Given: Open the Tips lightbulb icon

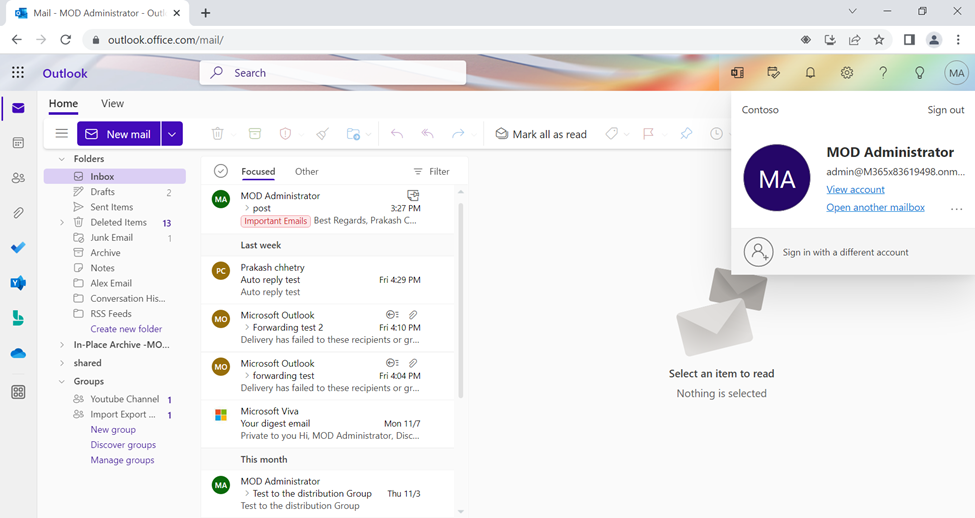Looking at the screenshot, I should point(920,73).
